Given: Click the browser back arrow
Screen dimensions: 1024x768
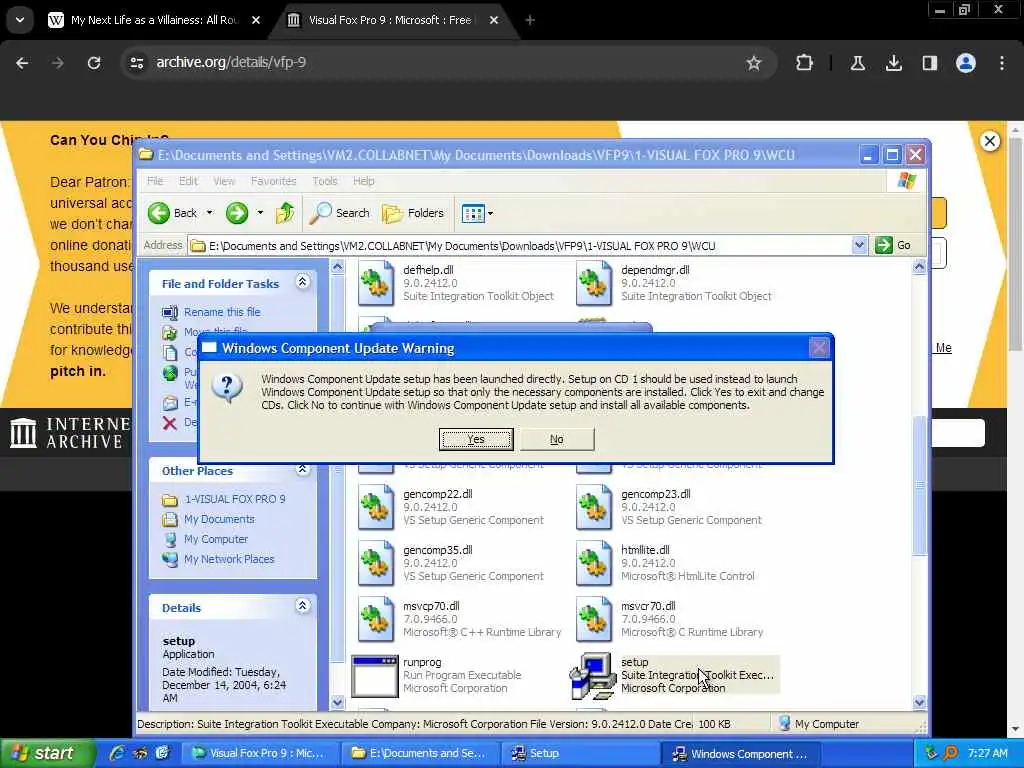Looking at the screenshot, I should tap(22, 63).
